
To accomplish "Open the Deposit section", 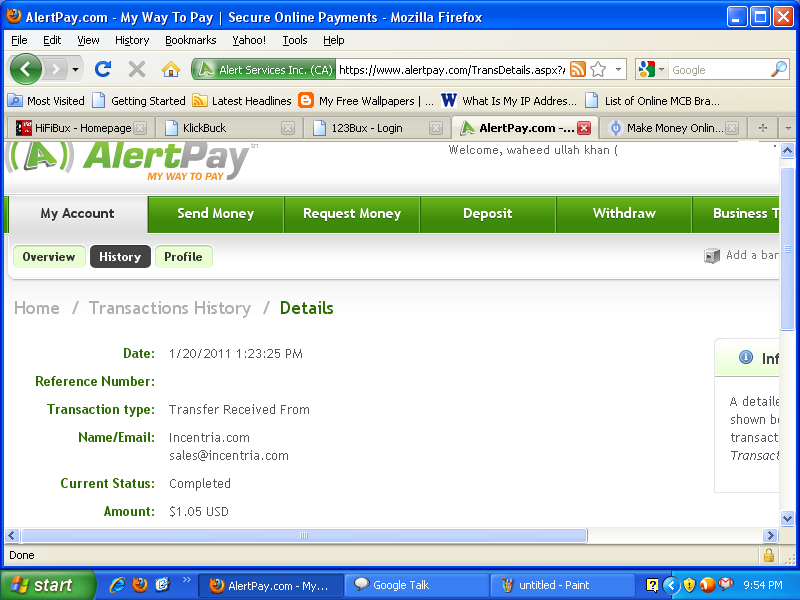I will click(487, 214).
